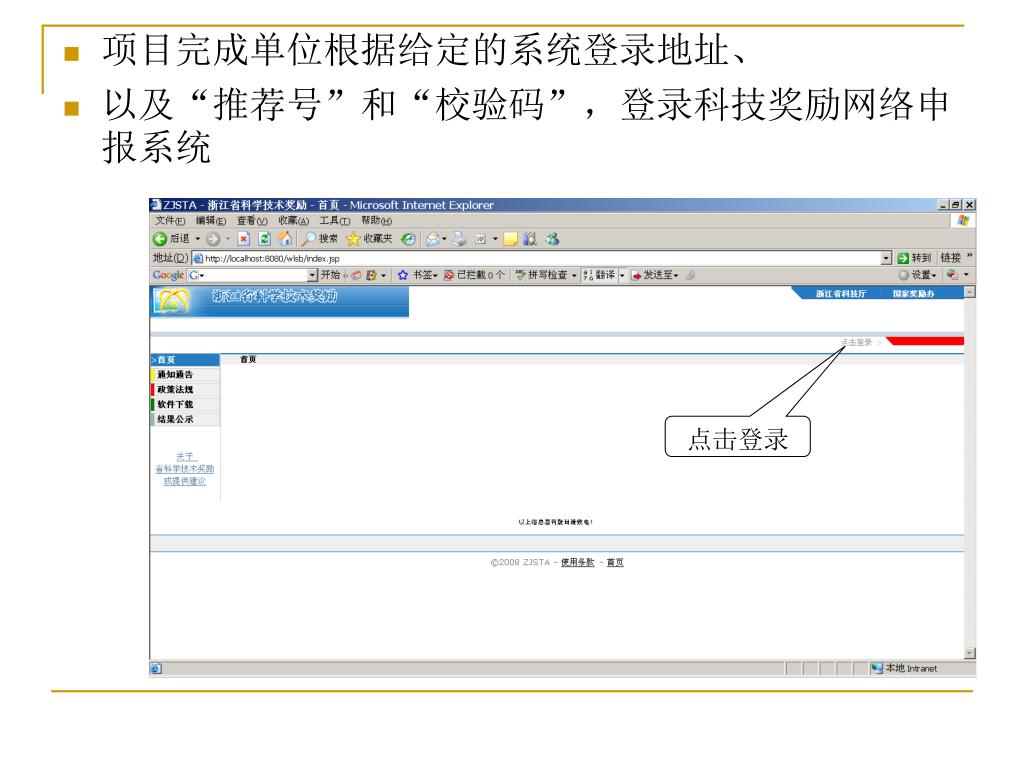This screenshot has width=1024, height=768.
Task: Click the translate (翻译) button on Google toolbar
Action: (x=600, y=275)
